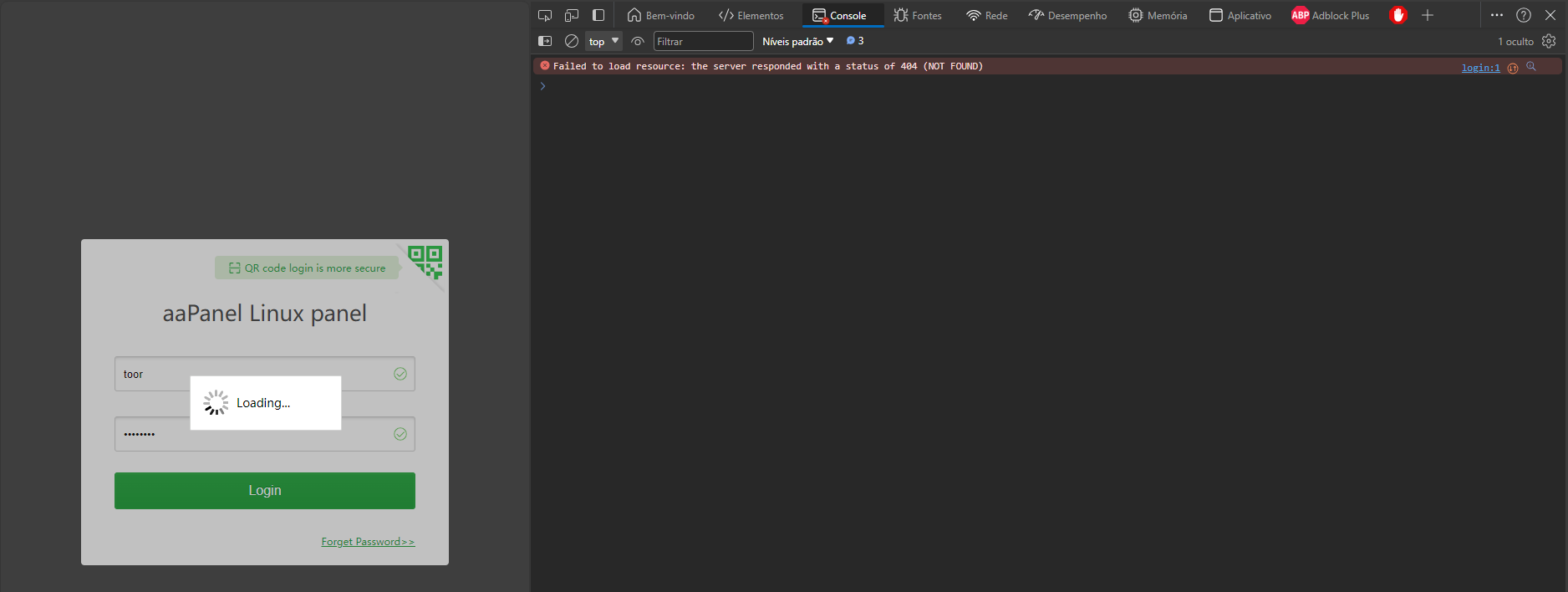
Task: Toggle the console sidebar icon
Action: coord(545,41)
